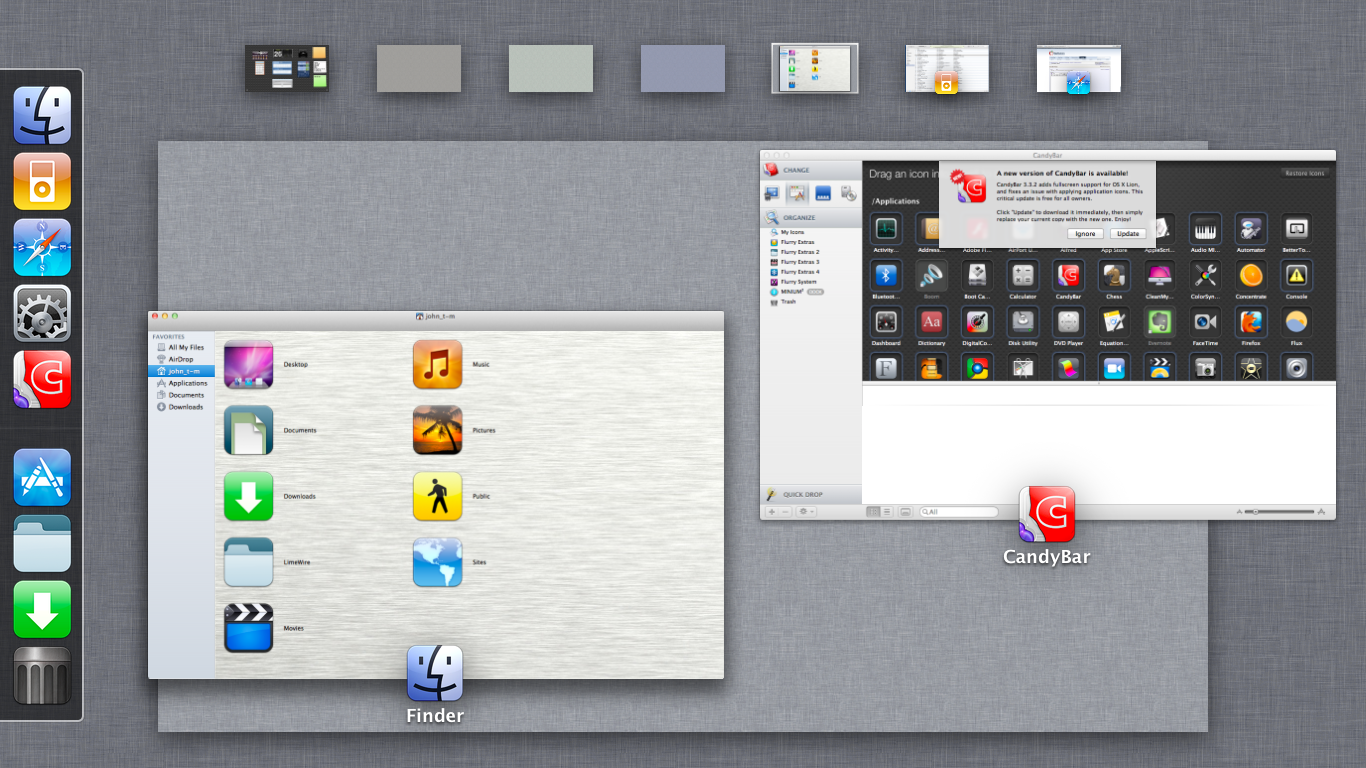Switch CandyBar to Dock customization tab
This screenshot has height=768, width=1366.
823,194
